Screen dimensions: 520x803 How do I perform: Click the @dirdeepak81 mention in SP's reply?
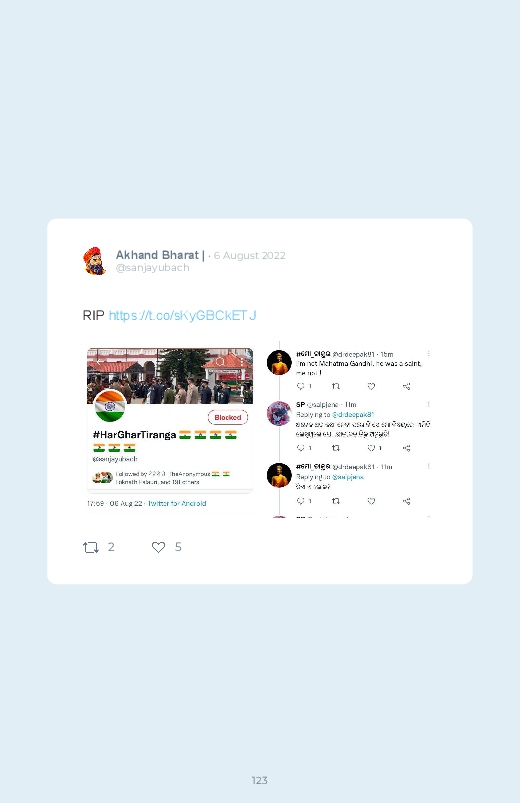[353, 414]
